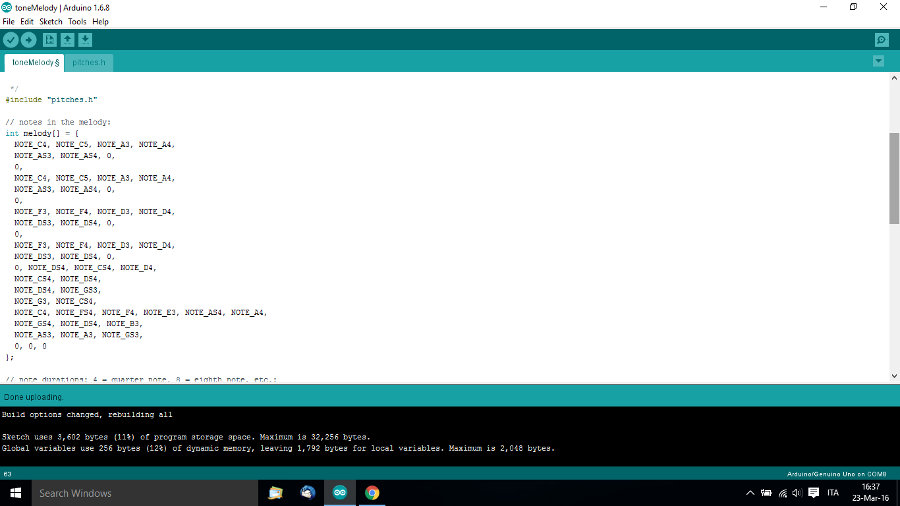Save sketch with the down-arrow icon
The image size is (900, 506).
point(85,40)
